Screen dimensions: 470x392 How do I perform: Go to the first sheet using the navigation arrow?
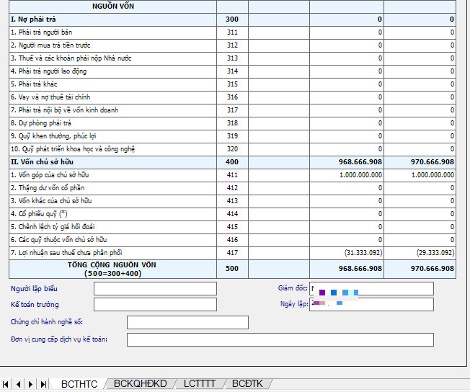point(6,384)
